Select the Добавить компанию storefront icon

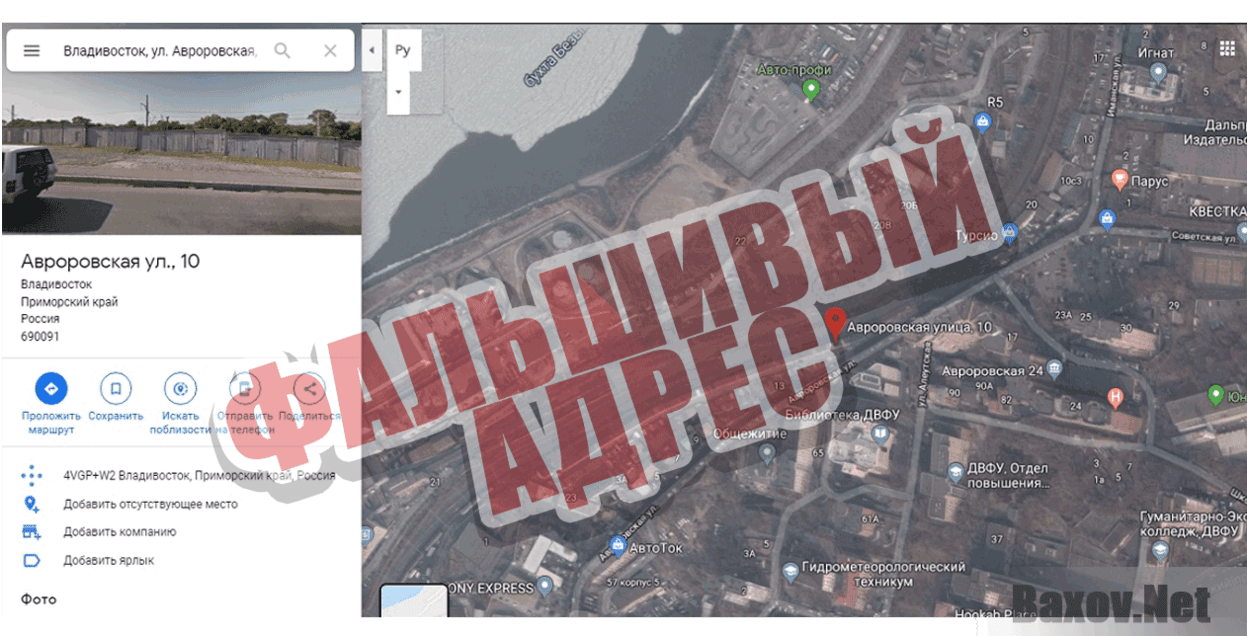33,531
